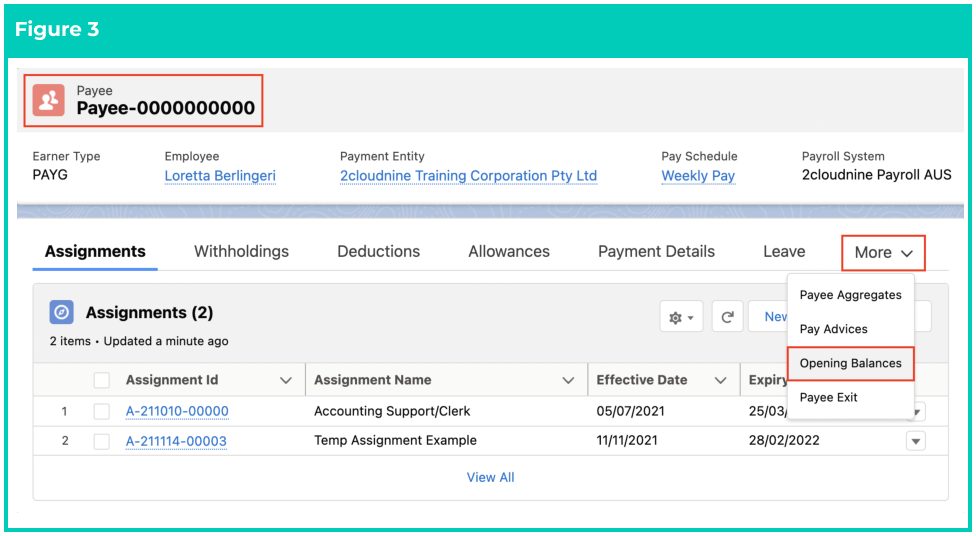Click the View All link
The width and height of the screenshot is (976, 536).
pyautogui.click(x=490, y=477)
